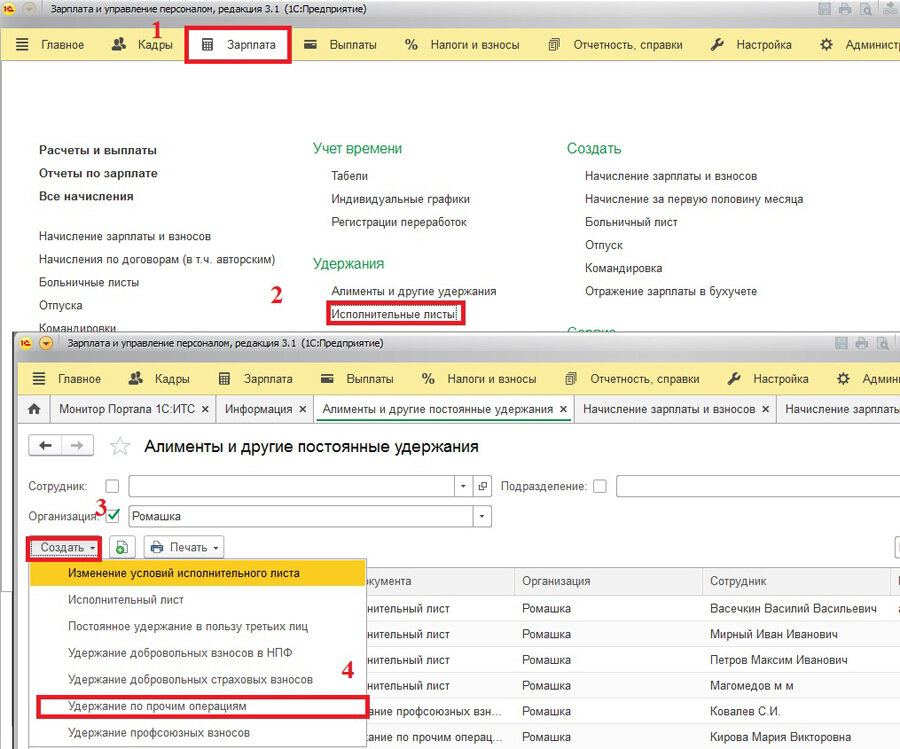The width and height of the screenshot is (900, 749).
Task: Click the open button in Сотрудник field
Action: point(482,486)
